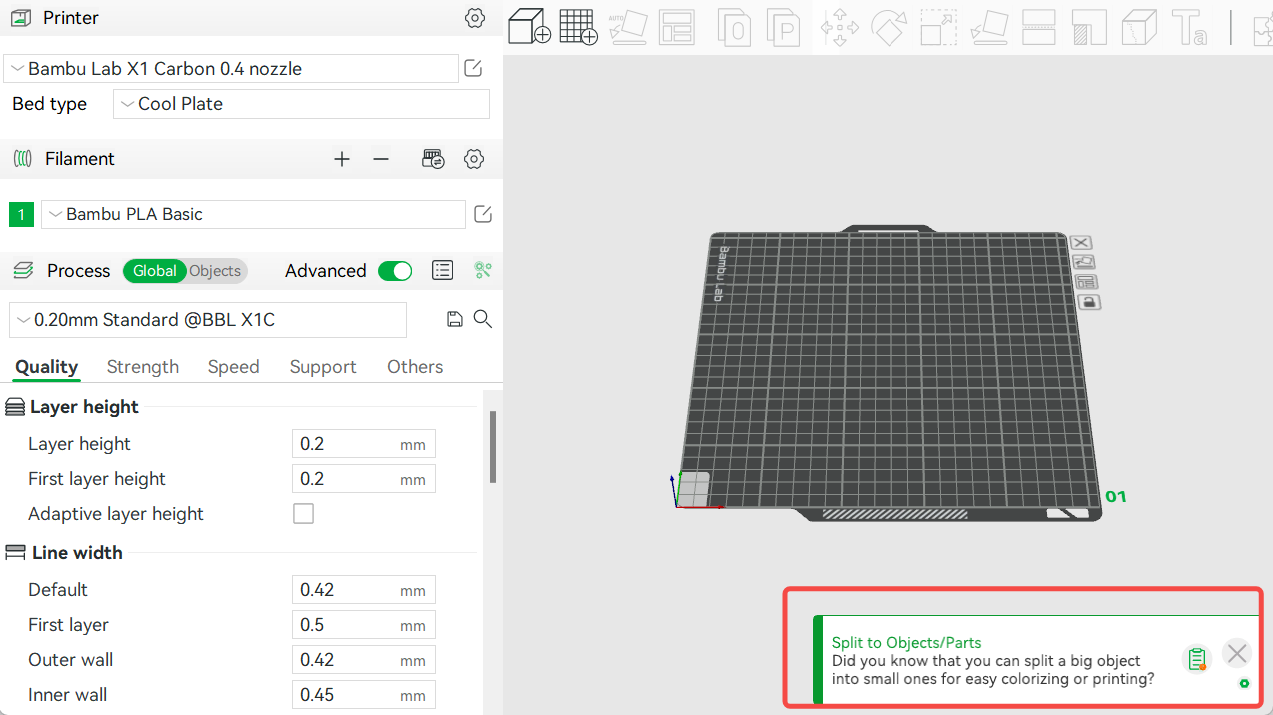Switch to the Support tab
The width and height of the screenshot is (1273, 715).
(323, 367)
